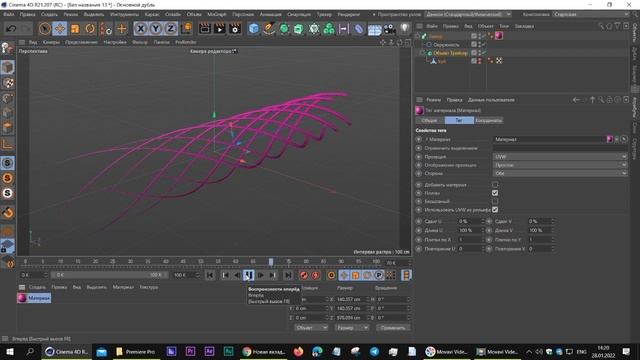Image resolution: width=640 pixels, height=360 pixels.
Task: Select the Live Selection tool
Action: pyautogui.click(x=44, y=29)
